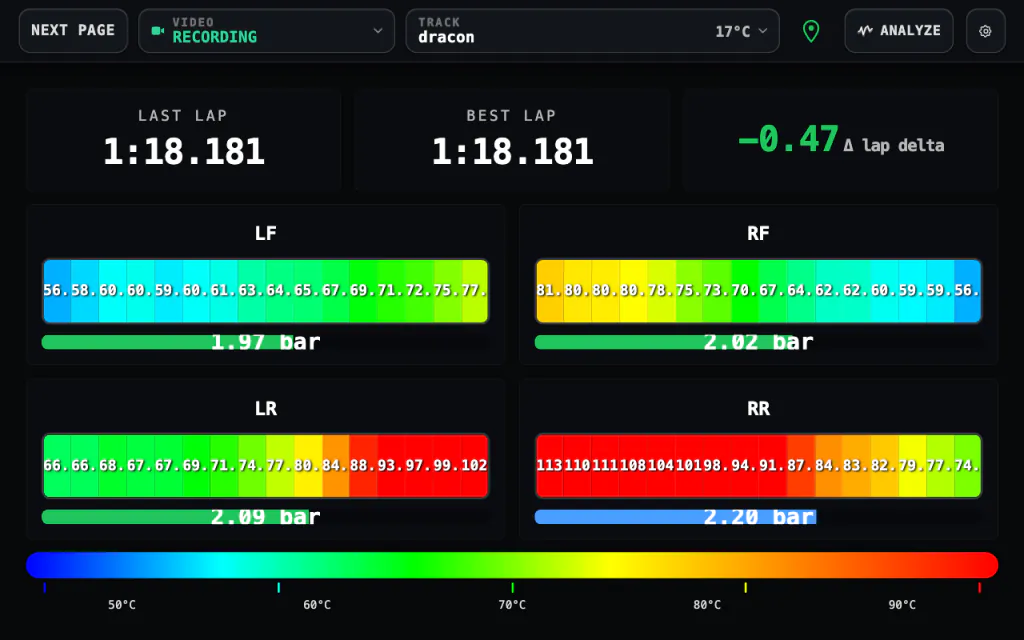The width and height of the screenshot is (1024, 640).
Task: Click the red tick marker on the legend
Action: [x=979, y=588]
